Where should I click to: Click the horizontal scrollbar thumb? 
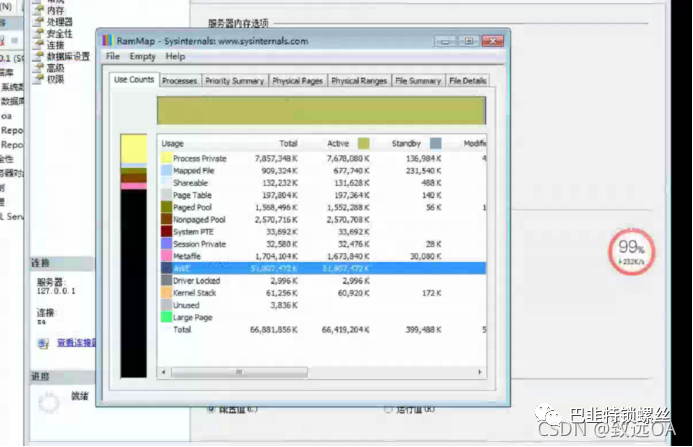tap(239, 372)
